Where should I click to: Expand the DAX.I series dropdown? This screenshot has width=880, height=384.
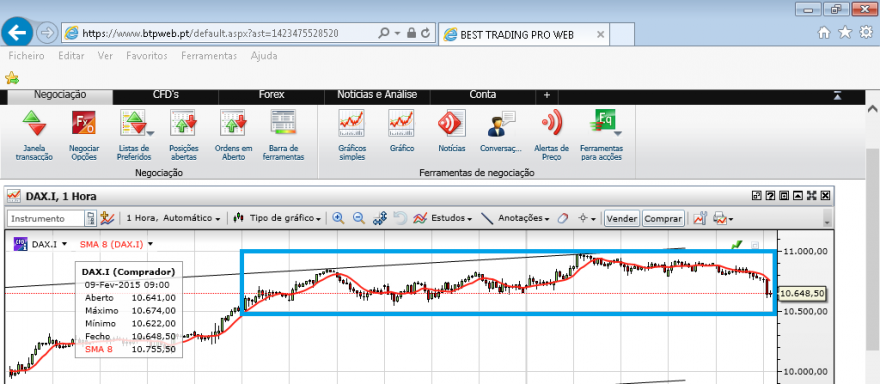coord(65,244)
